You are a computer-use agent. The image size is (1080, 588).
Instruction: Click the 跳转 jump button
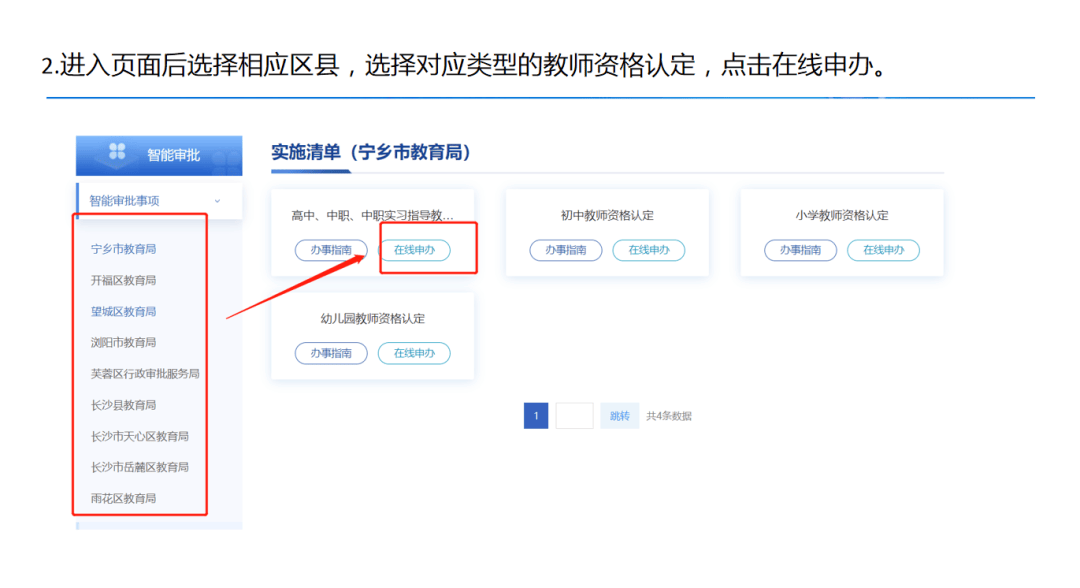click(x=619, y=416)
